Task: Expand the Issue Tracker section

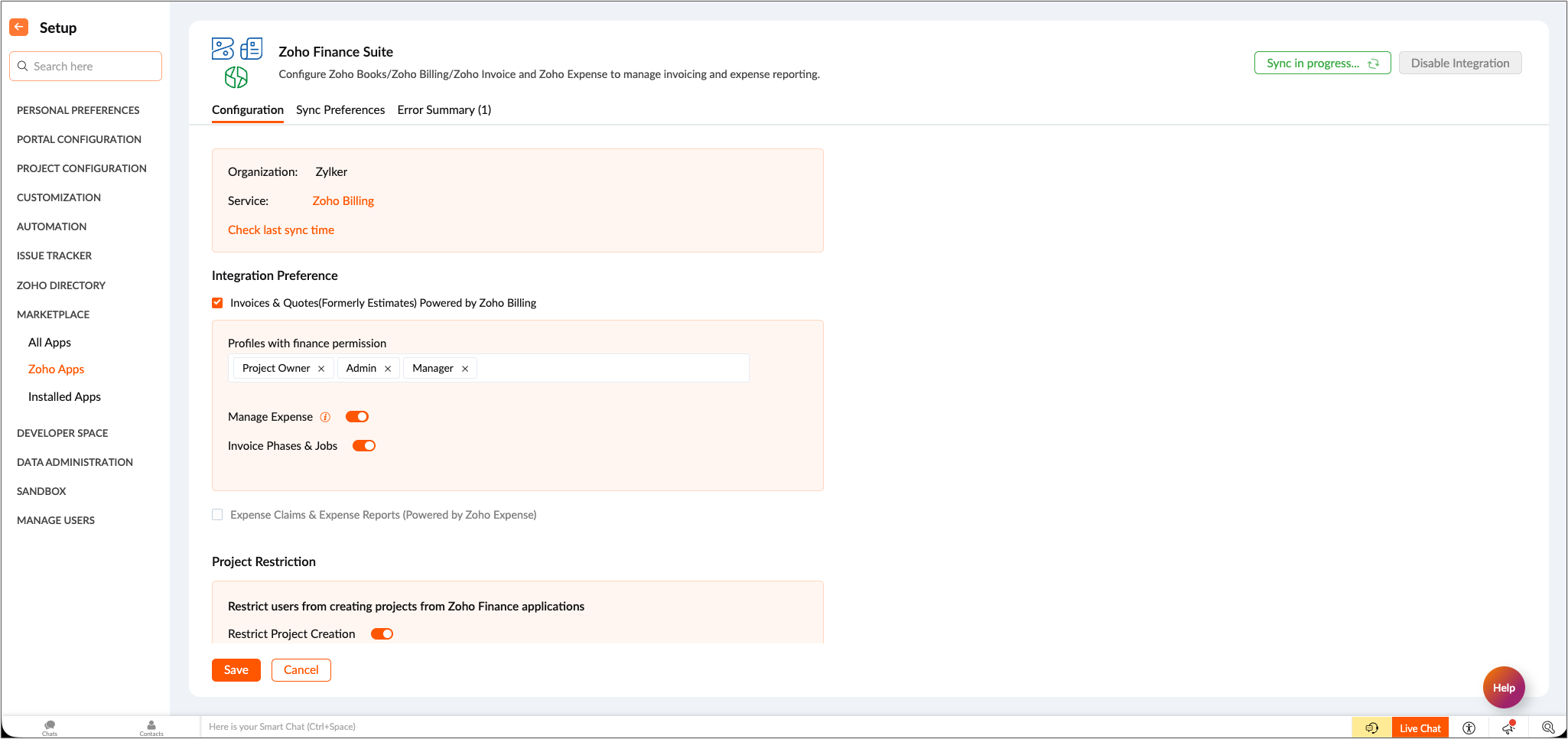Action: coord(54,256)
